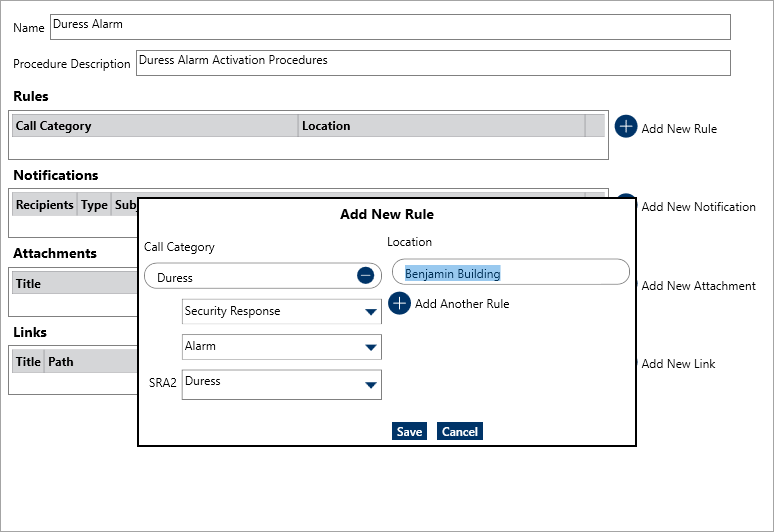Click the plus icon for Add New Rule
Viewport: 774px width, 532px height.
coord(626,127)
